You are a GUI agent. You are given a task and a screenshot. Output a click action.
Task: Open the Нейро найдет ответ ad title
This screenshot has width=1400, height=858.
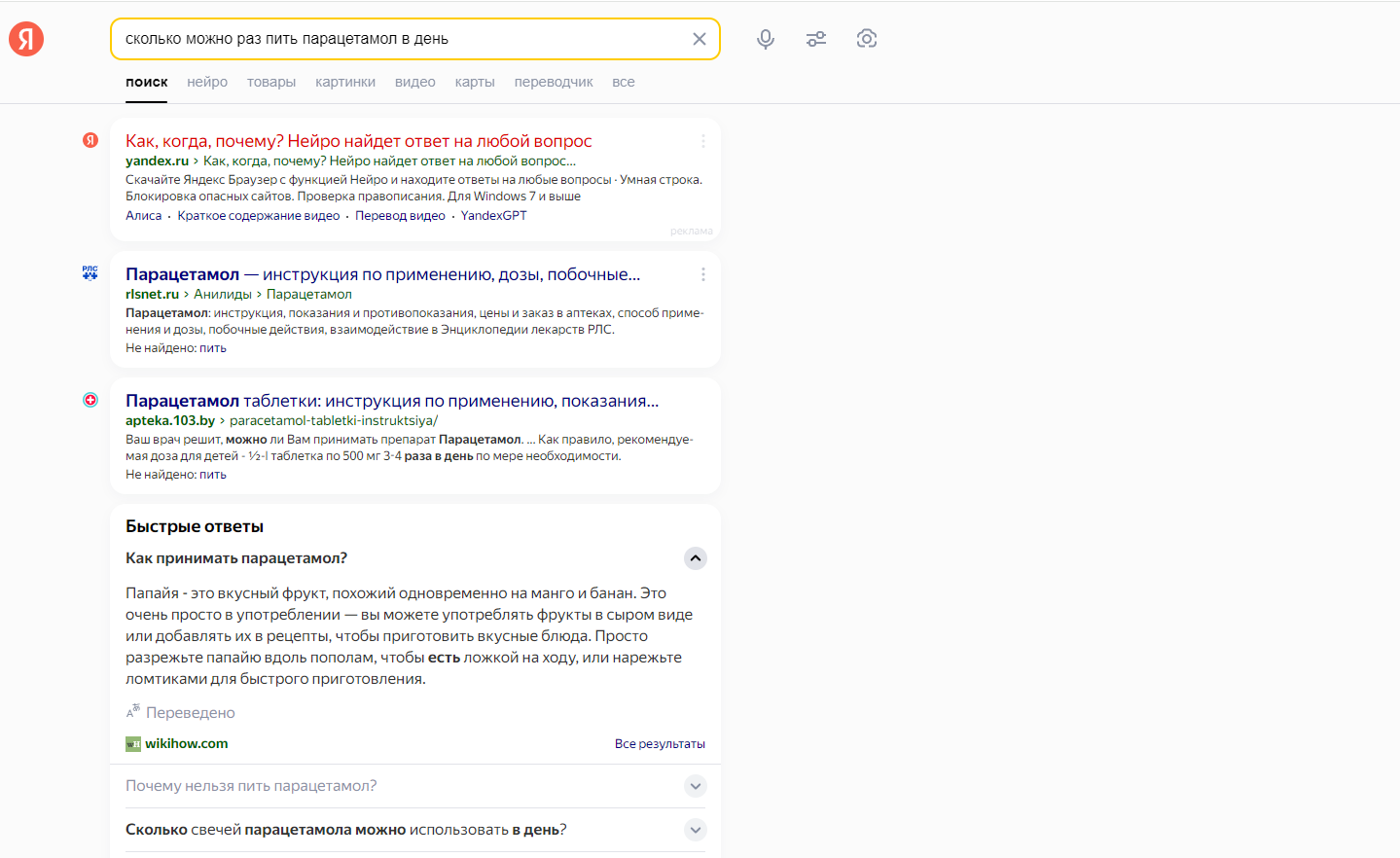click(358, 141)
